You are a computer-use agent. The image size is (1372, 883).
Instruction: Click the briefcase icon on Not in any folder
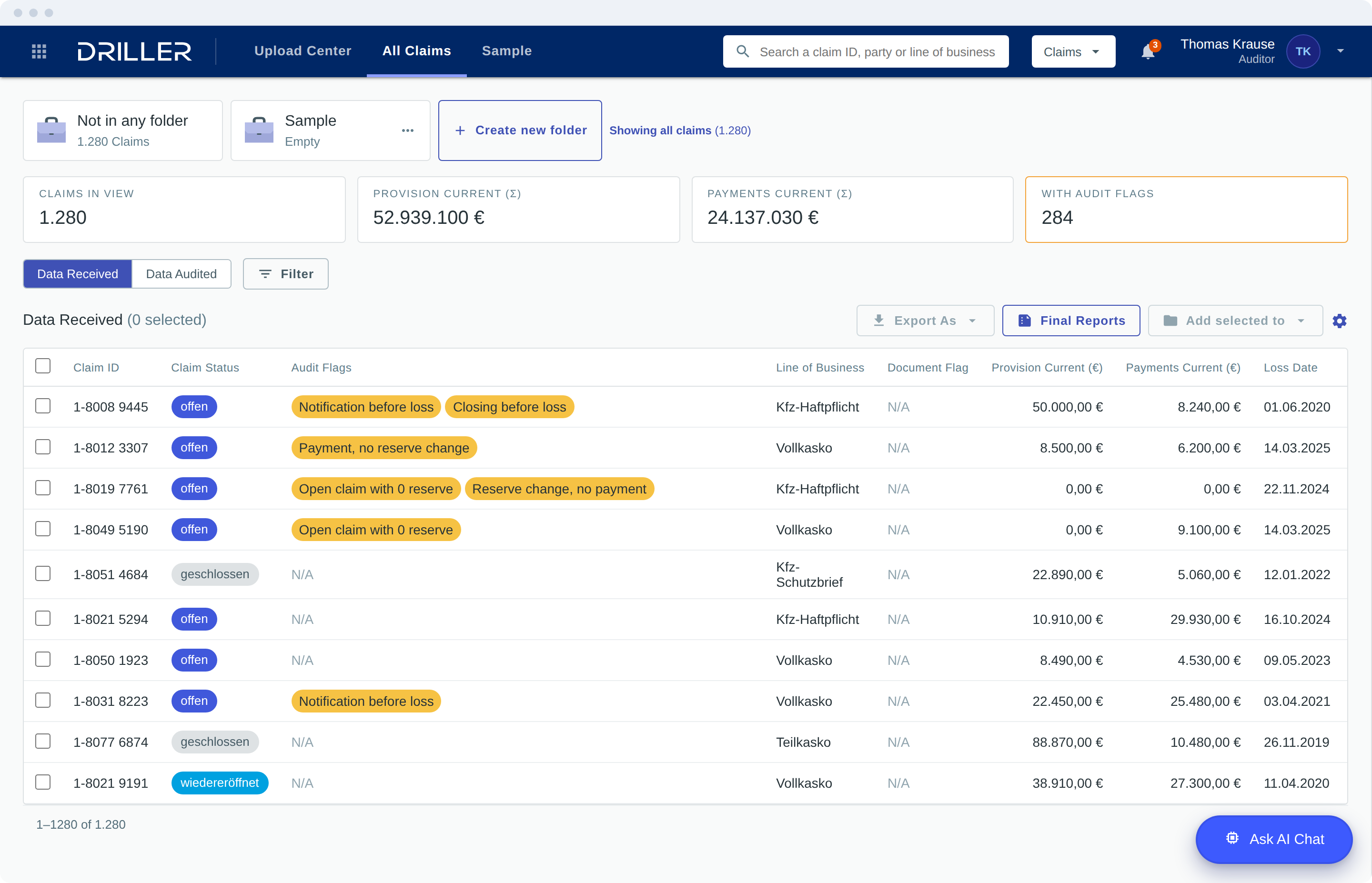51,130
